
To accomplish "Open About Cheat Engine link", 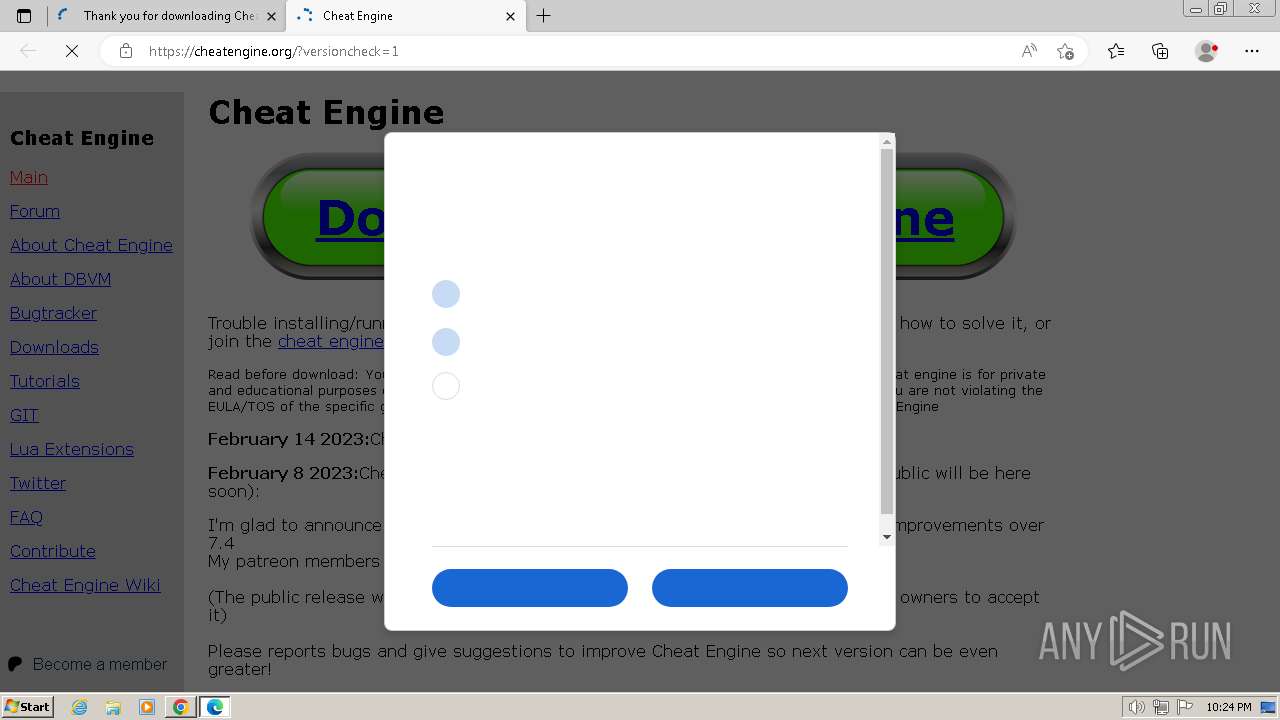I will (91, 245).
